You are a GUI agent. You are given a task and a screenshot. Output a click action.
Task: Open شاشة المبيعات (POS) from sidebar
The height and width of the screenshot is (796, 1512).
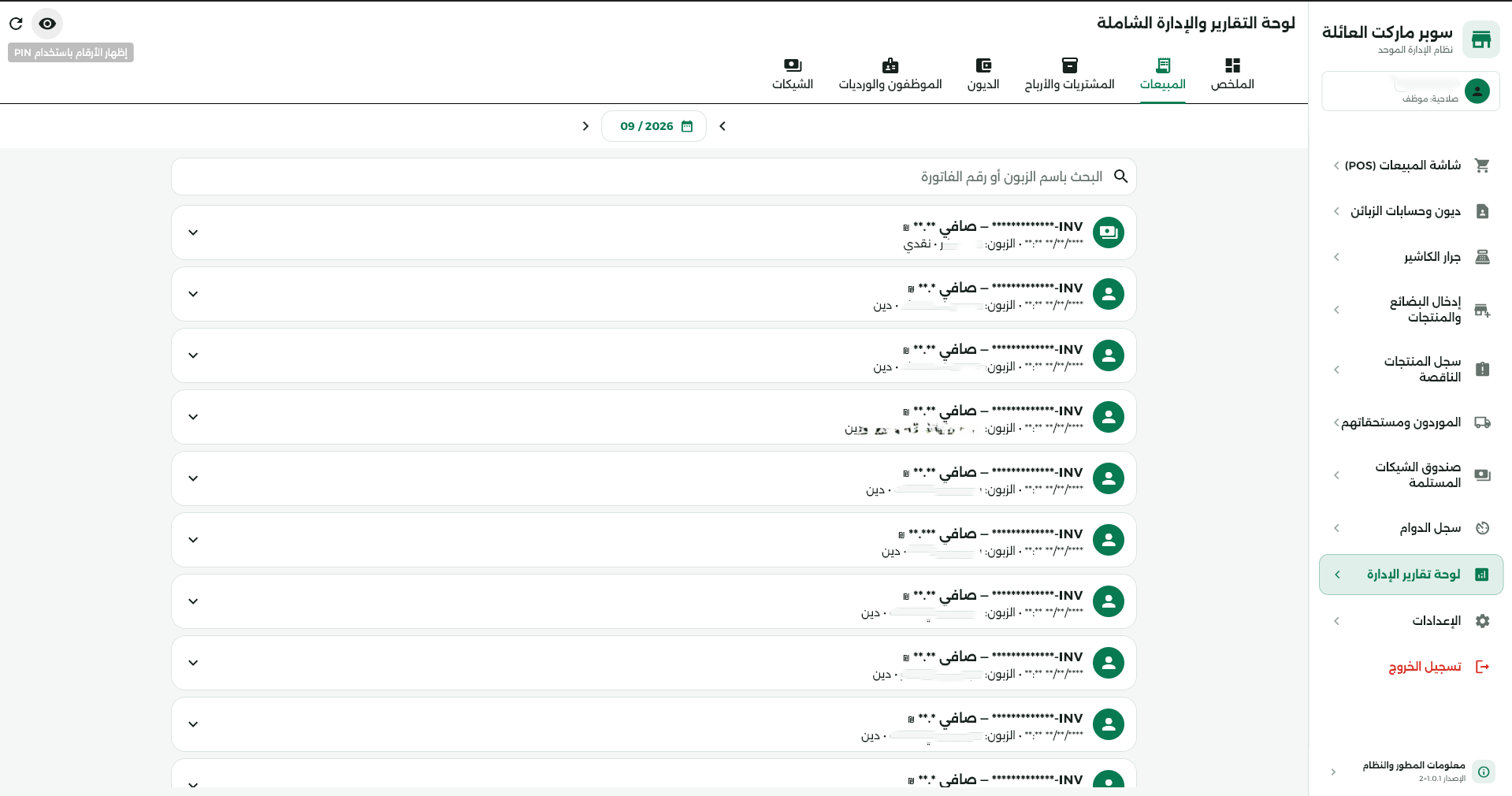(x=1410, y=166)
